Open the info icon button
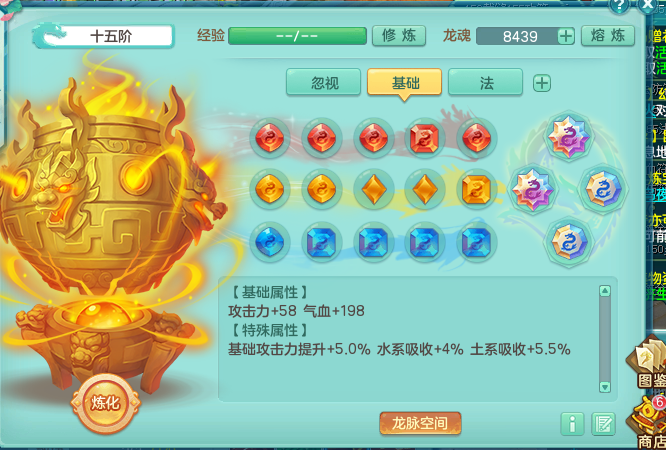This screenshot has width=666, height=450. [572, 424]
